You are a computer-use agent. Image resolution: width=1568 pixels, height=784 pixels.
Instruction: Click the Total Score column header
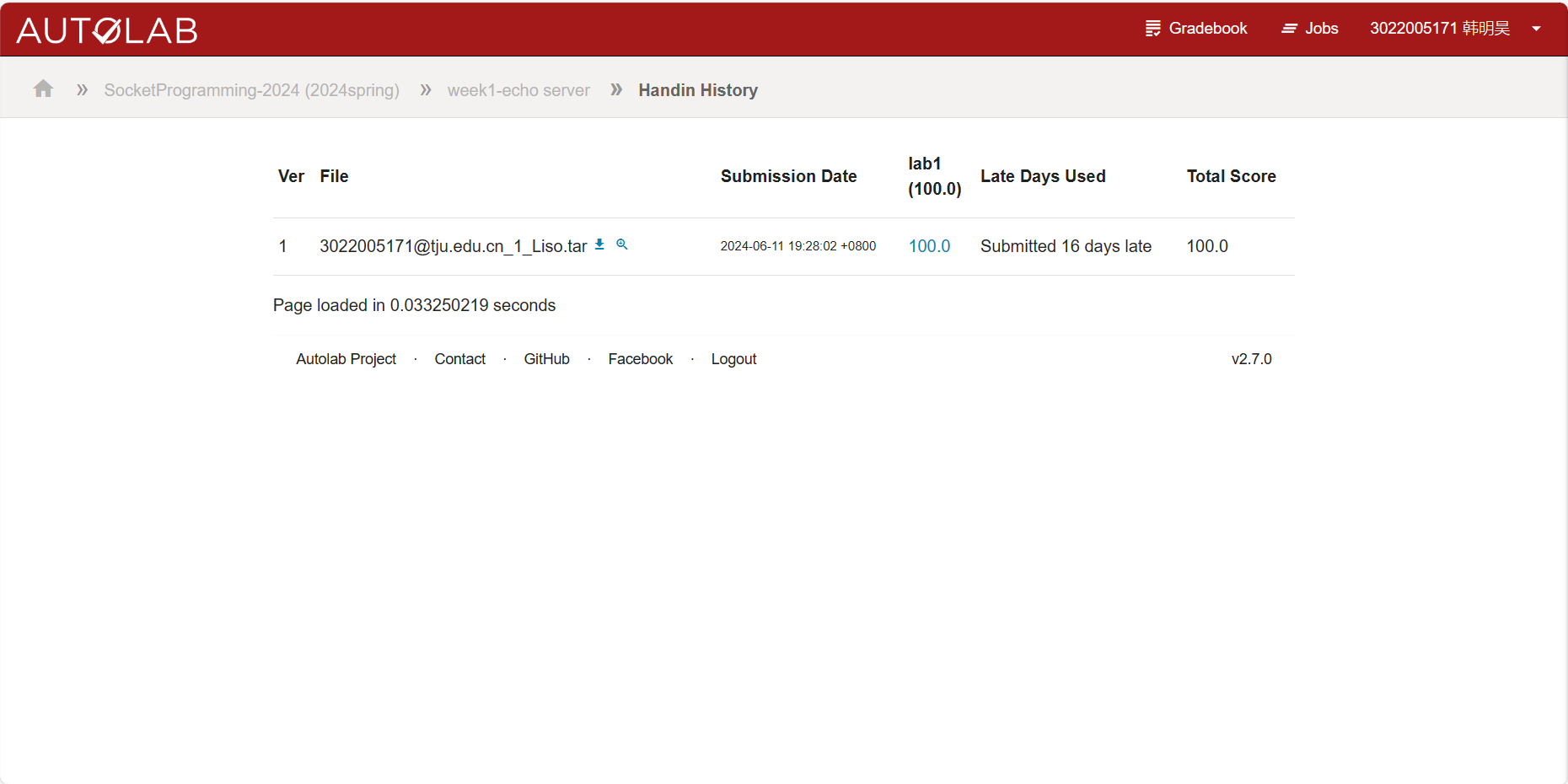1231,176
